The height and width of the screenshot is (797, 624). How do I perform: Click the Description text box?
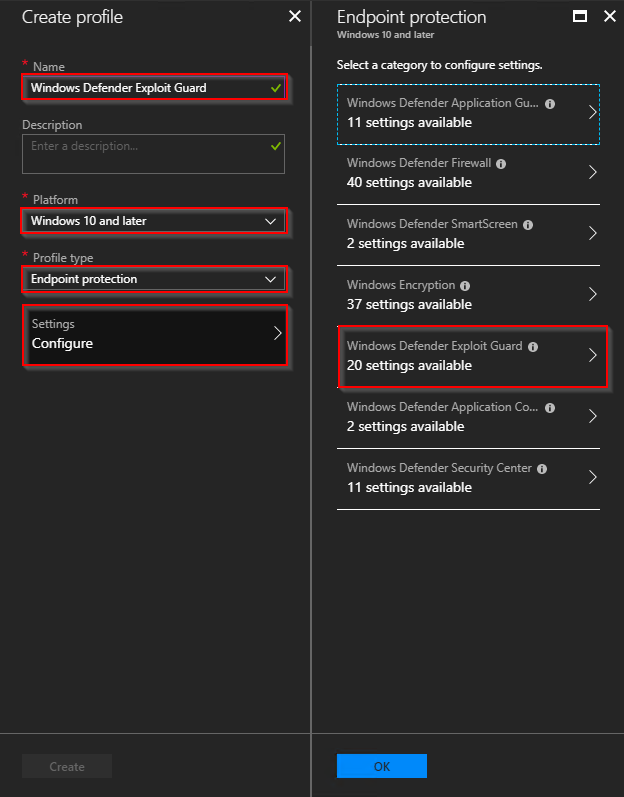coord(153,154)
